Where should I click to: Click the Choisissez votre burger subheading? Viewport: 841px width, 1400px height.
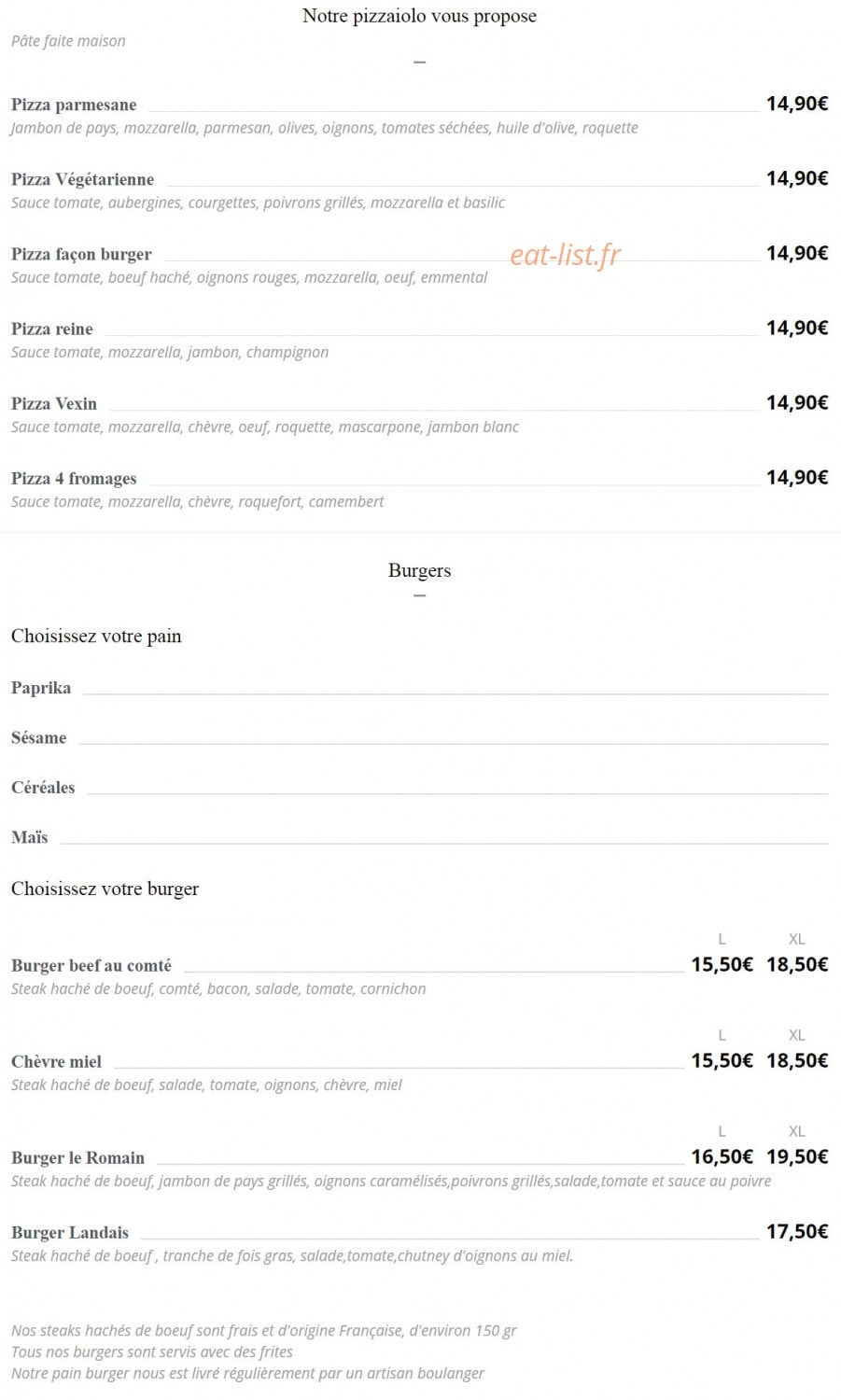(105, 889)
